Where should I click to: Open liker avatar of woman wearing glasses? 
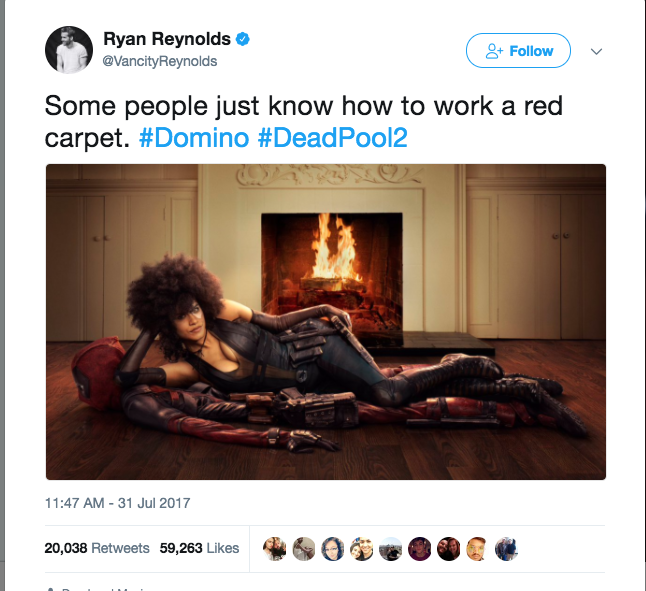333,549
